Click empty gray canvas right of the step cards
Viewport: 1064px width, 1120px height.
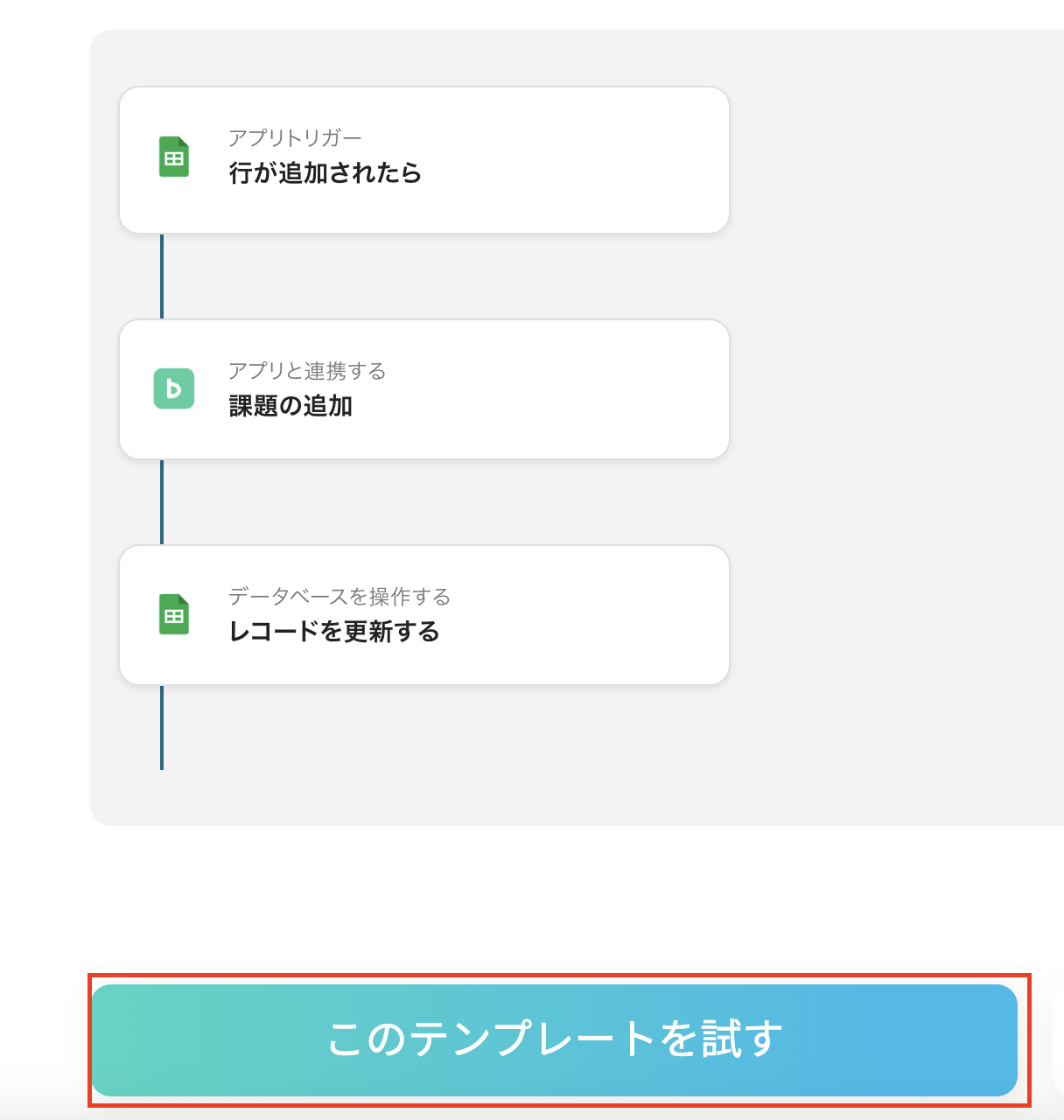point(892,394)
